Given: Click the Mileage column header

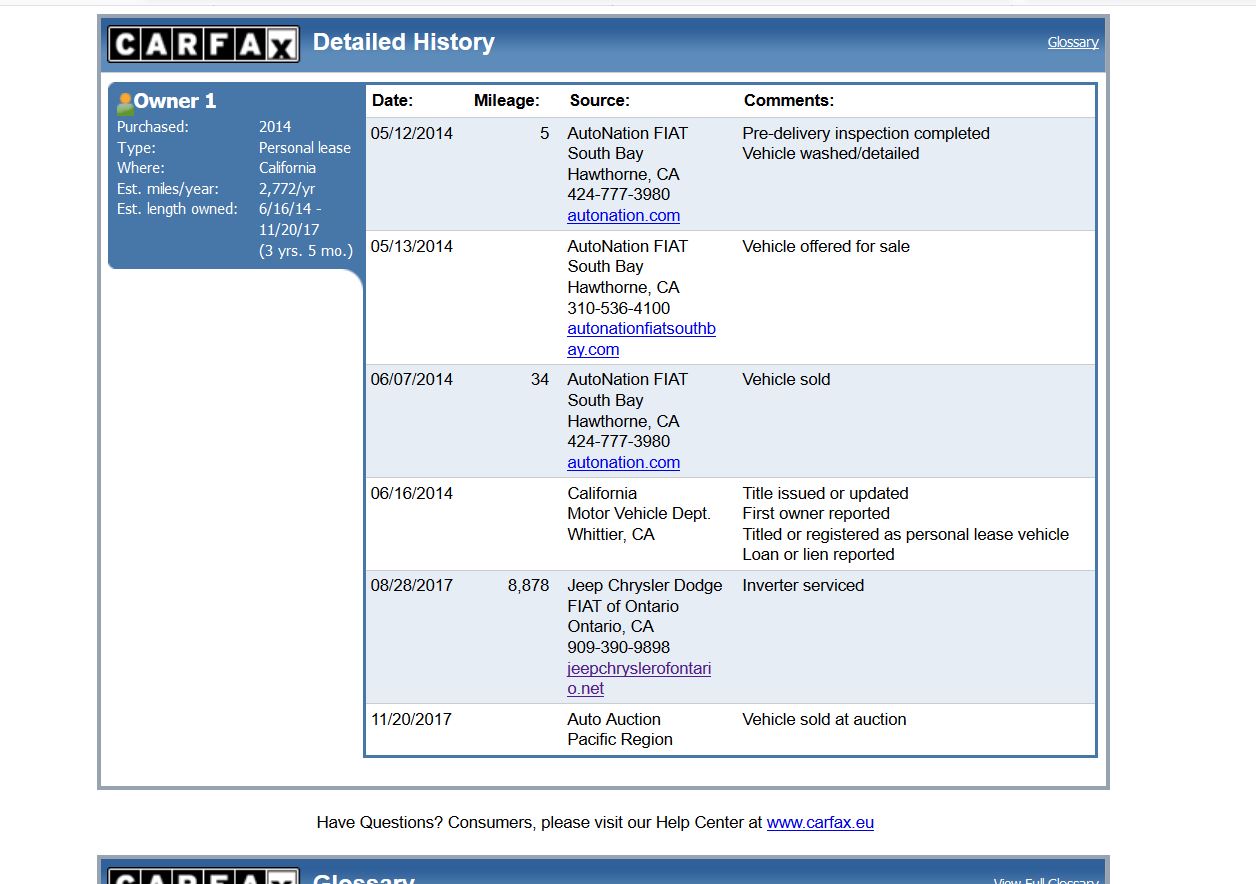Looking at the screenshot, I should 506,100.
